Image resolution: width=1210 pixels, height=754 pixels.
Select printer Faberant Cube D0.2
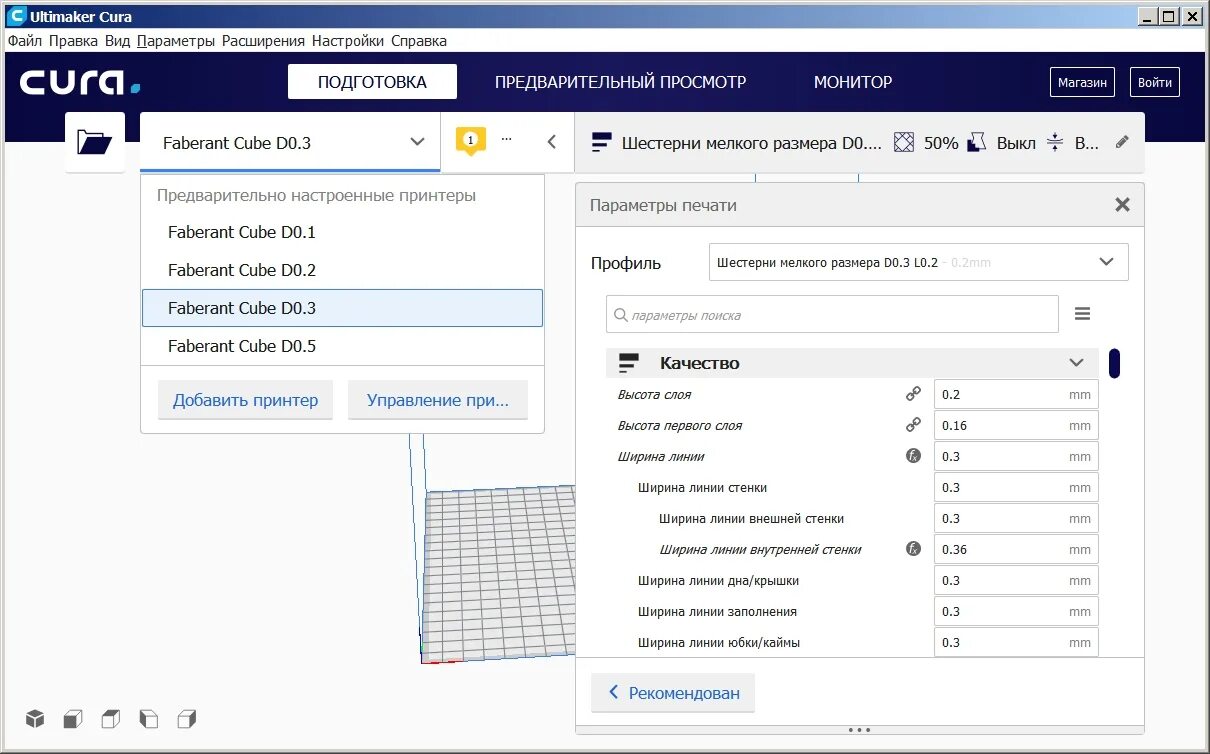tap(342, 270)
